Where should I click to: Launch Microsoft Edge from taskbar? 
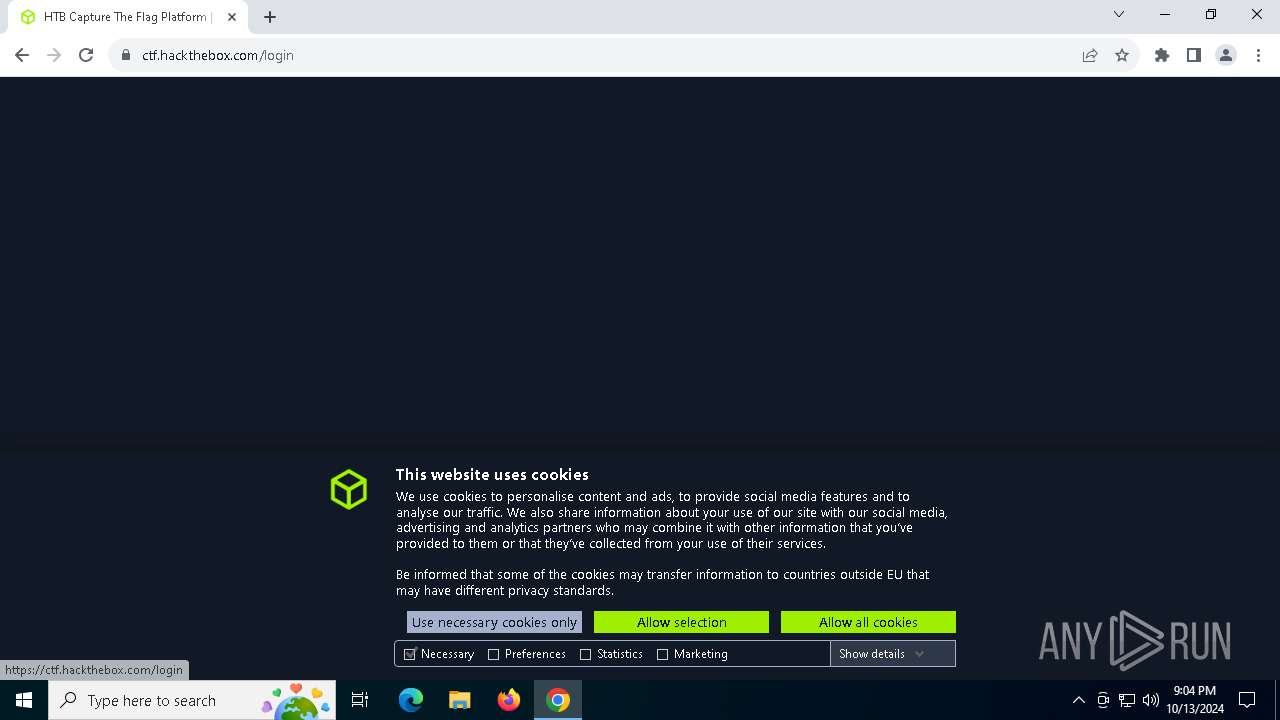click(x=411, y=700)
